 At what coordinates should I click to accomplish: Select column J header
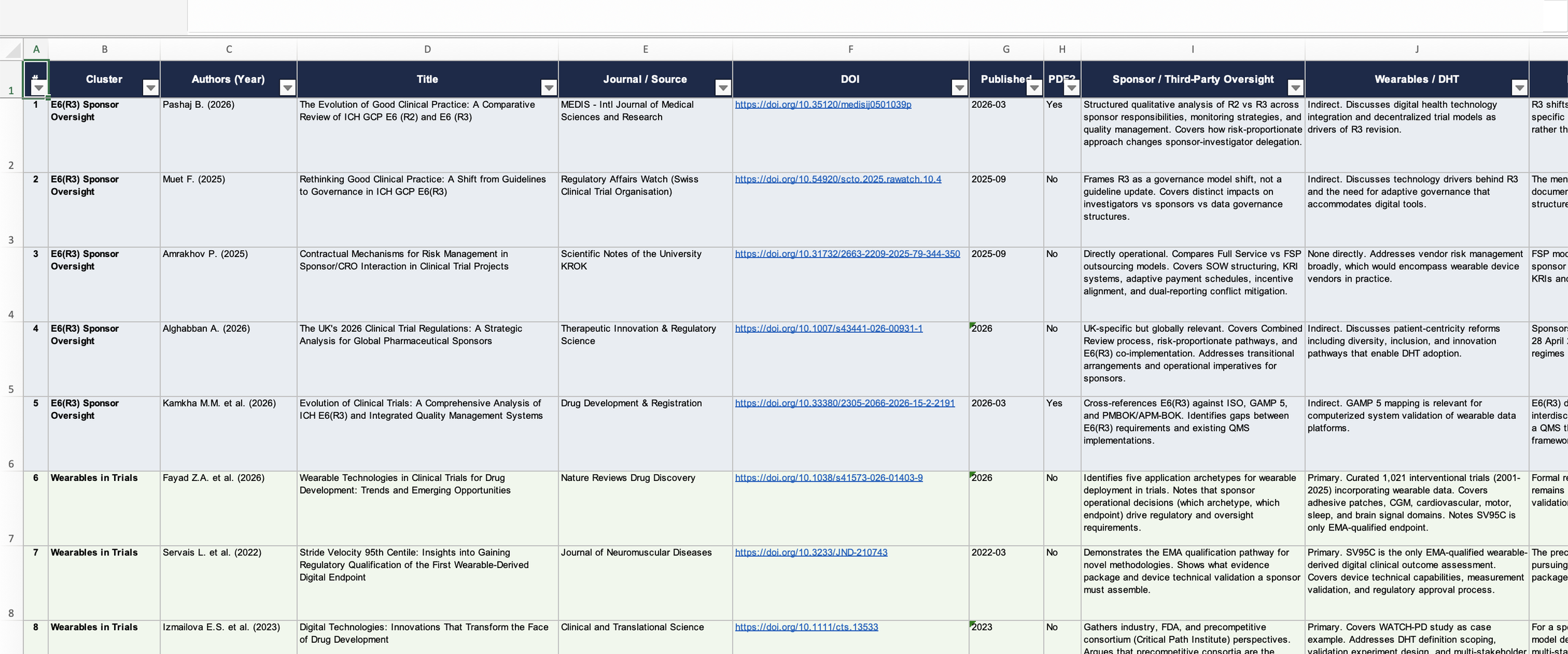(1417, 50)
